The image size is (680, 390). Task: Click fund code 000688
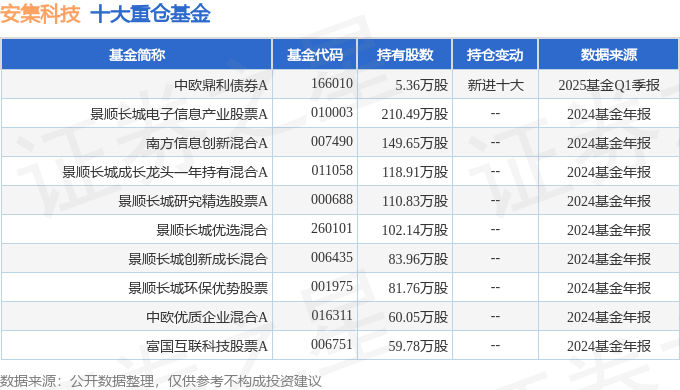(x=332, y=200)
